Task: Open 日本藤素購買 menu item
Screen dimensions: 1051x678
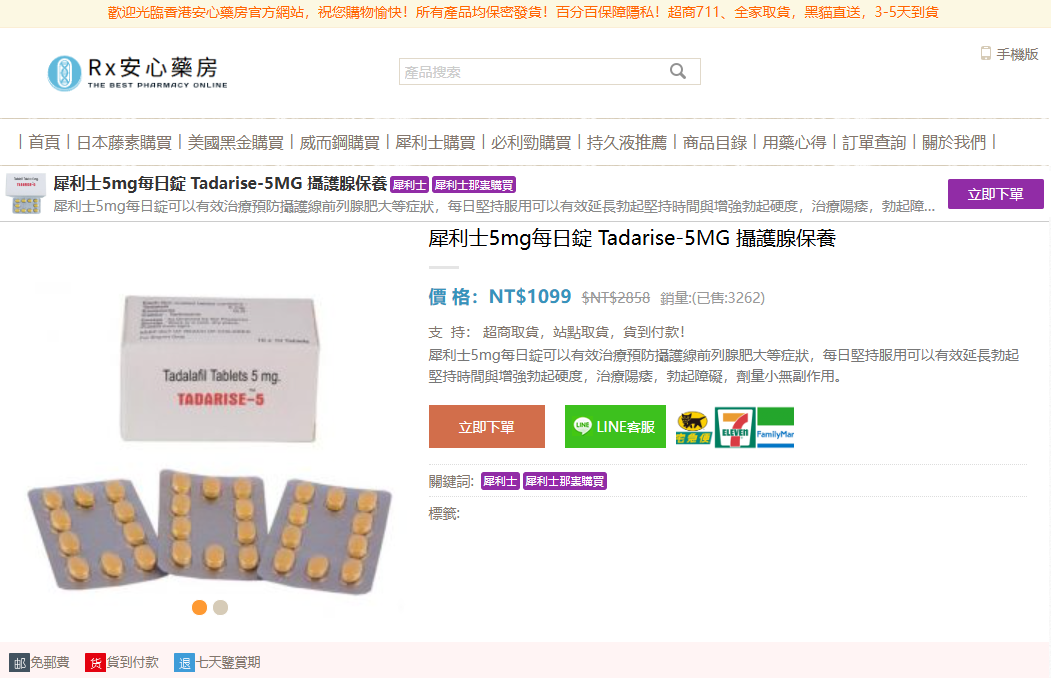Action: tap(124, 143)
